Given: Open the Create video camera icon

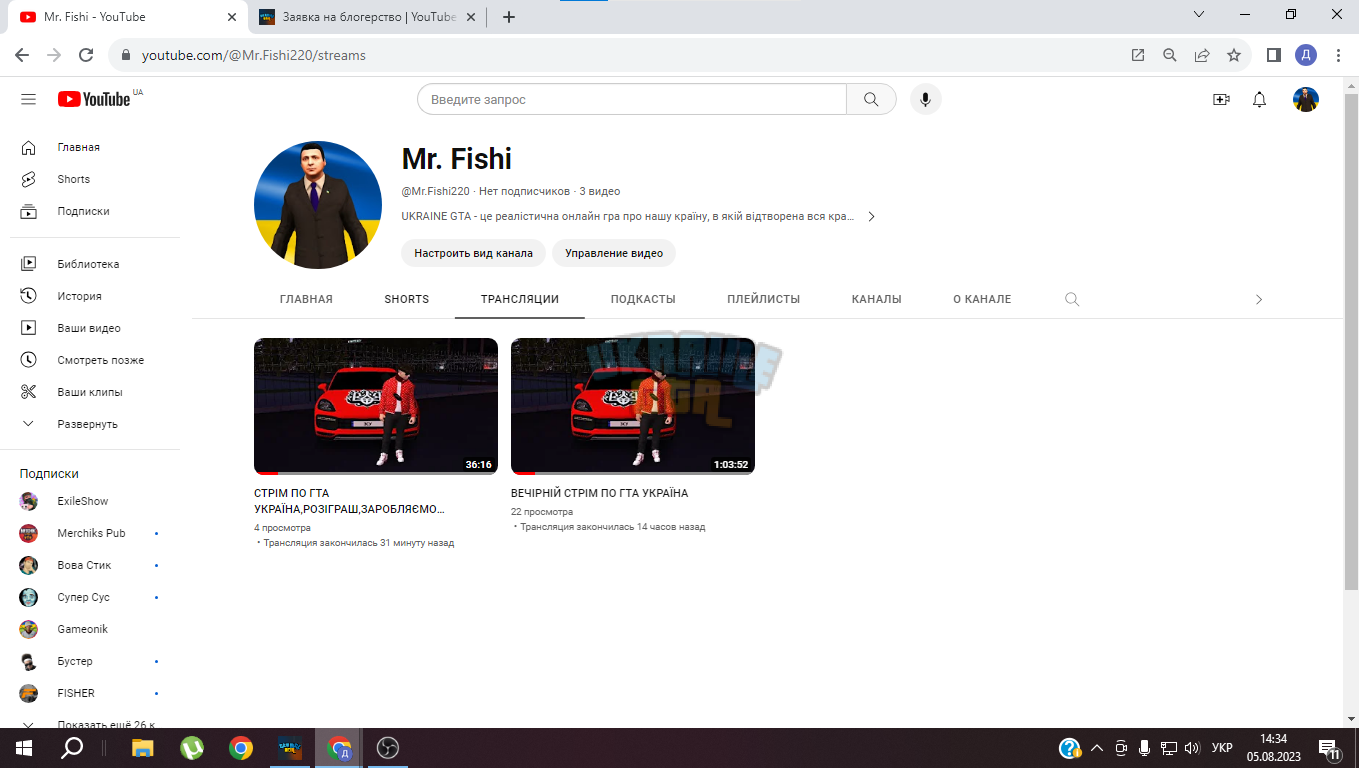Looking at the screenshot, I should pos(1220,99).
